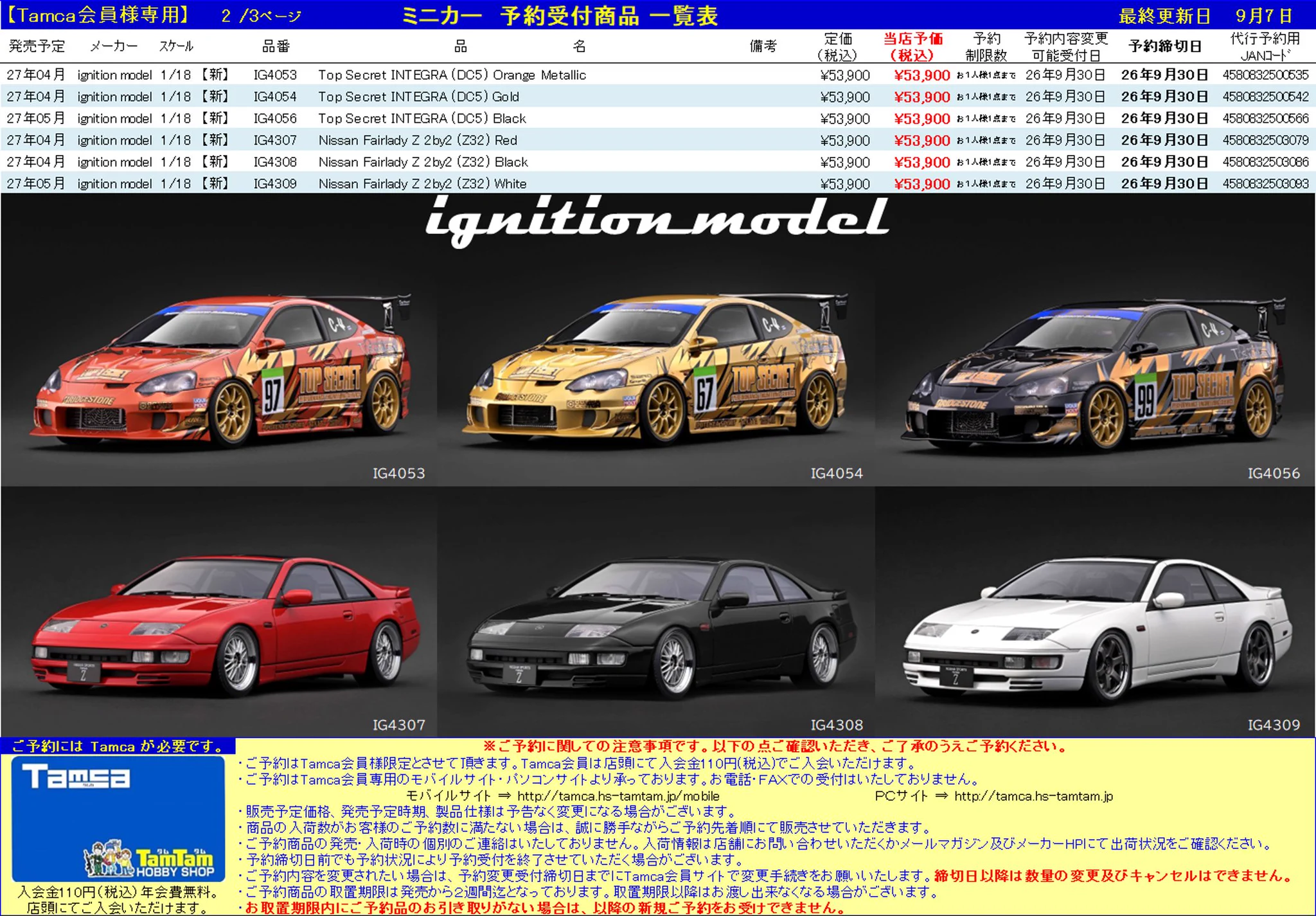Open the PC site URL tamca.hs-tamtam.jp
Viewport: 1316px width, 916px height.
point(1033,796)
